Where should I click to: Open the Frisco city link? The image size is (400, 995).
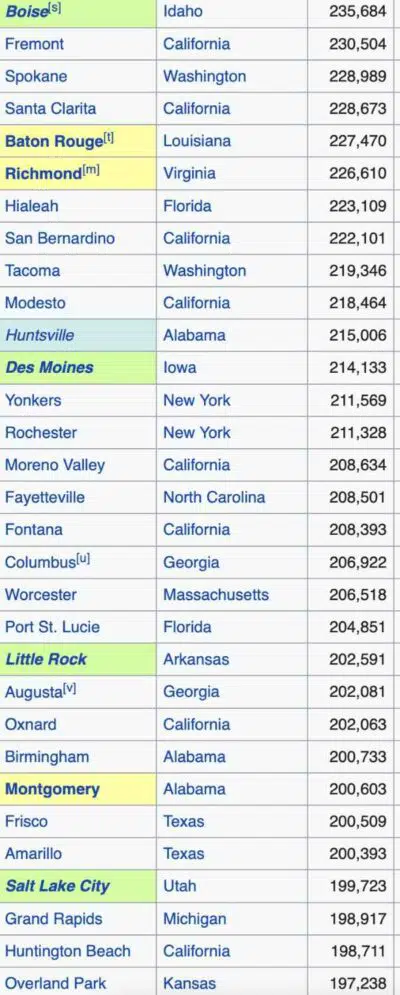click(x=26, y=821)
